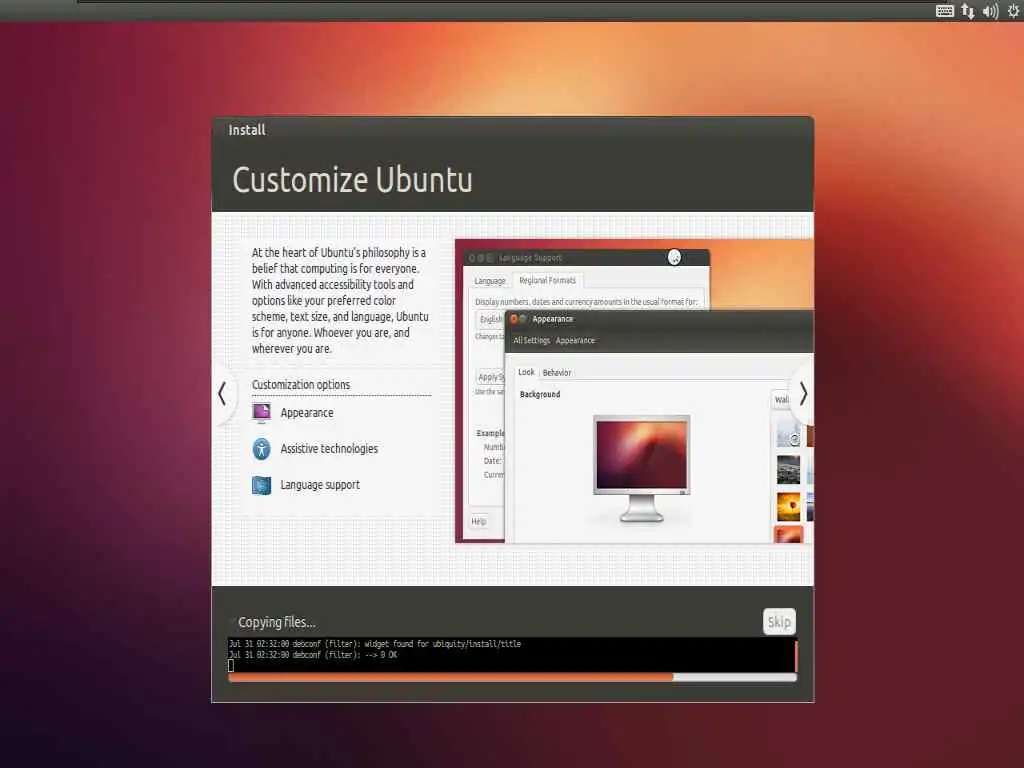
Task: Open the network connections indicator
Action: [968, 11]
